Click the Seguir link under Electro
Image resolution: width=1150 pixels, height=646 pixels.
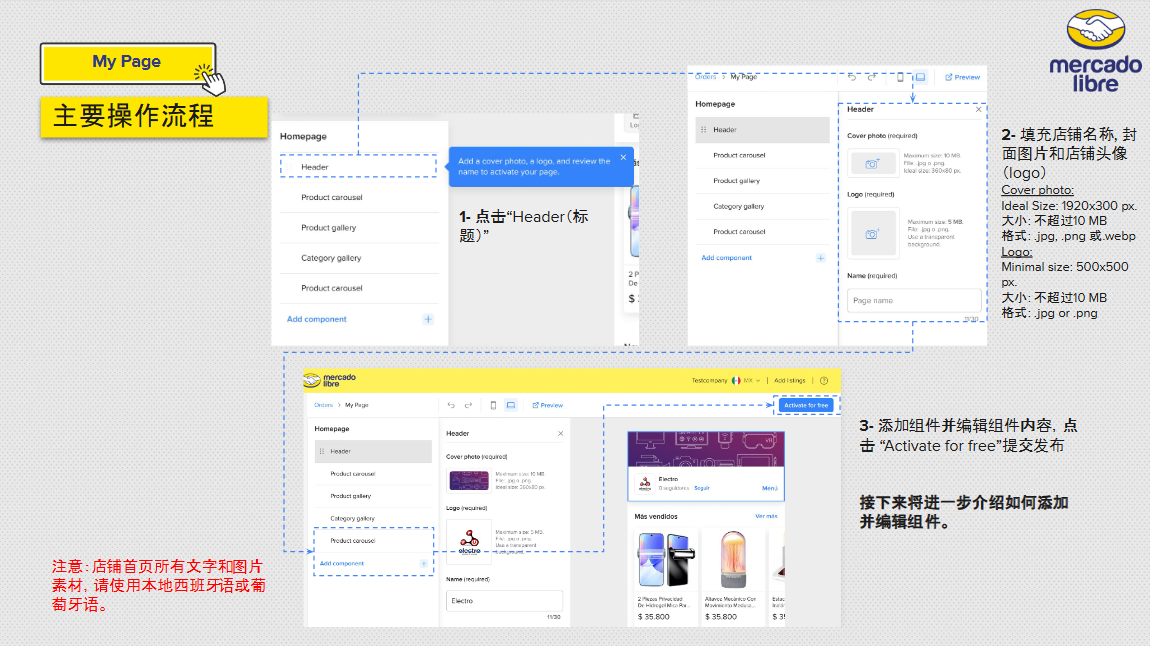pos(702,488)
